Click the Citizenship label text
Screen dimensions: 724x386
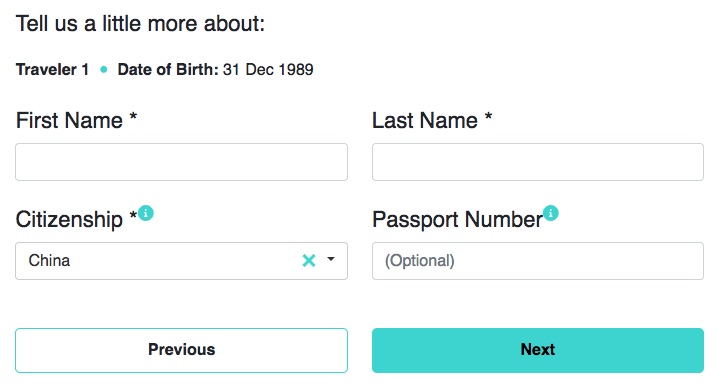(x=69, y=219)
